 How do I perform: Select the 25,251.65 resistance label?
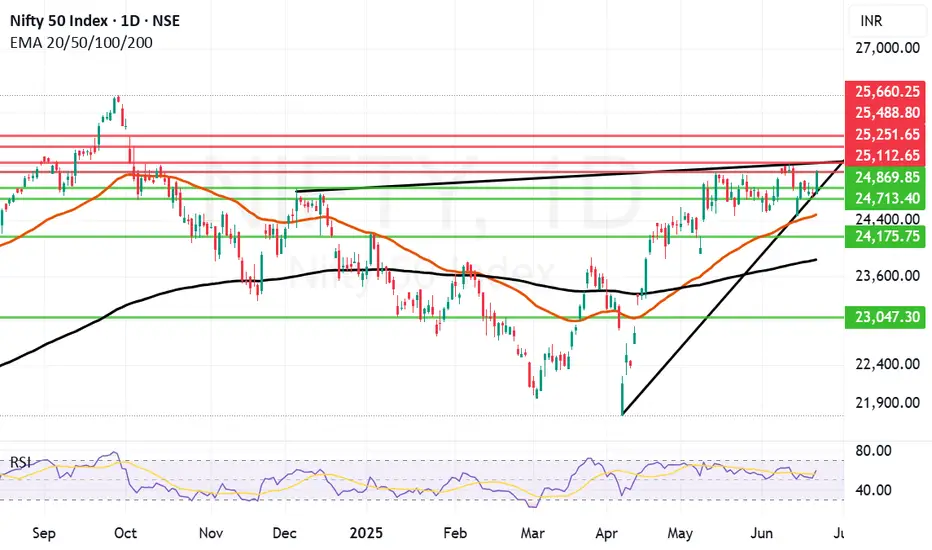tap(887, 134)
